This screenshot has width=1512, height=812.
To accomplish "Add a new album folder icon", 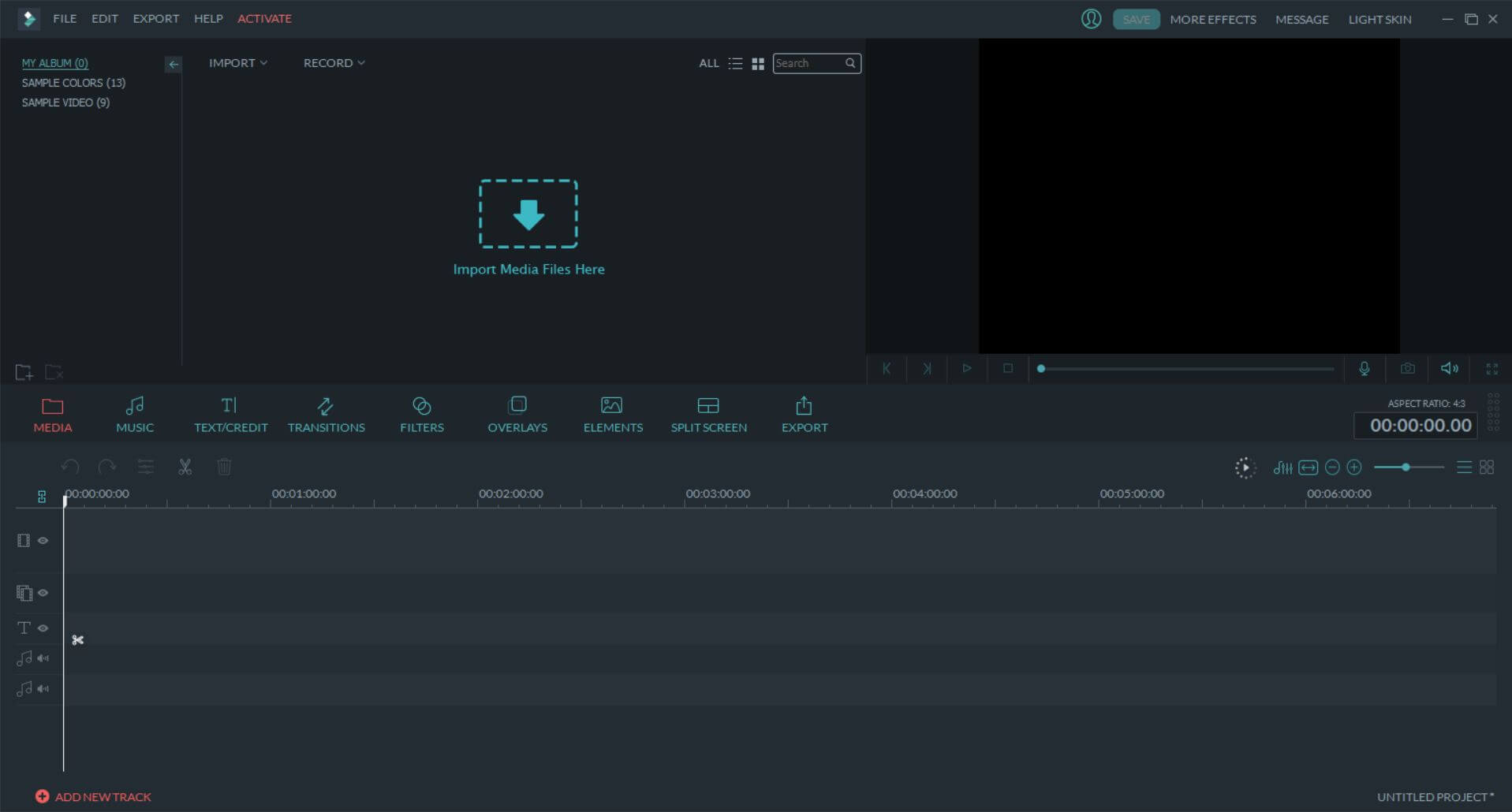I will click(24, 371).
